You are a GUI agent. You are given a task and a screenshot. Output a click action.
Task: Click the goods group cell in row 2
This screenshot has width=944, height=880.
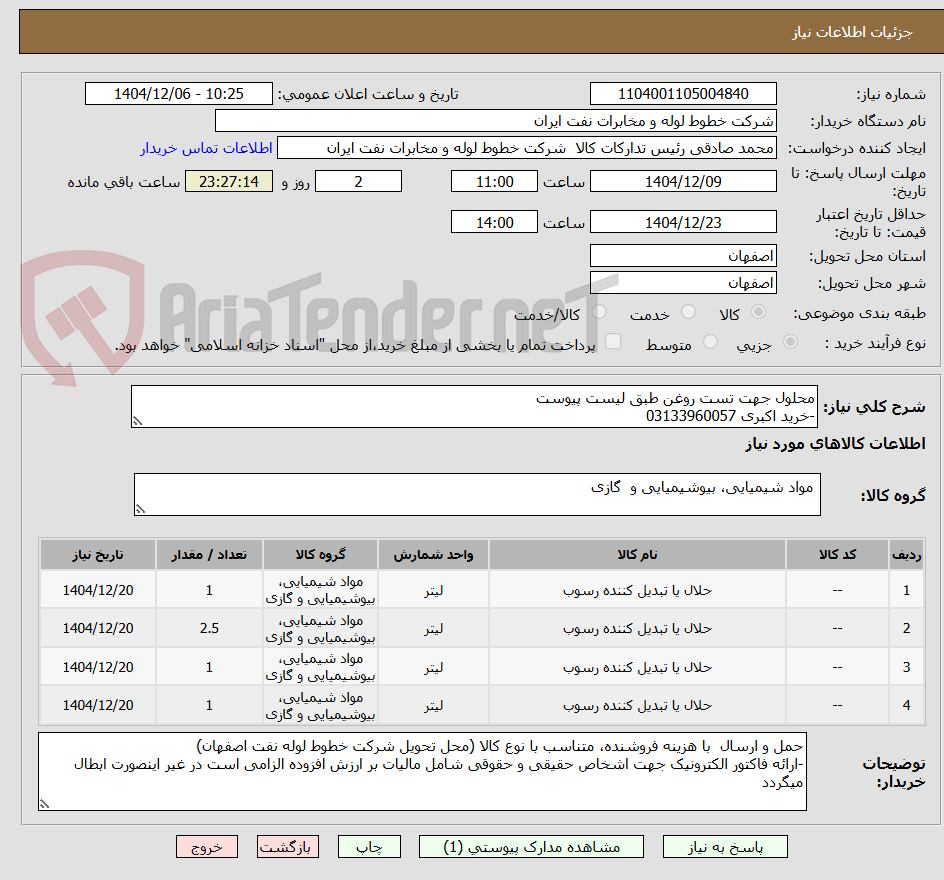pyautogui.click(x=320, y=628)
